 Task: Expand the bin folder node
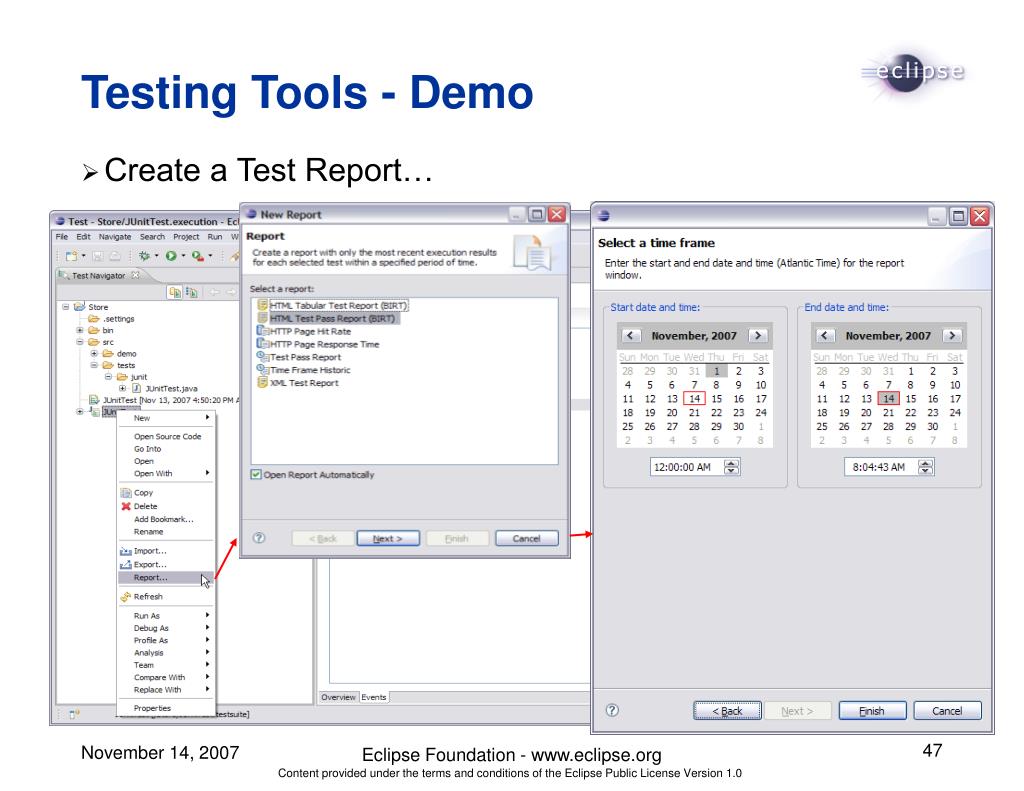tap(80, 331)
